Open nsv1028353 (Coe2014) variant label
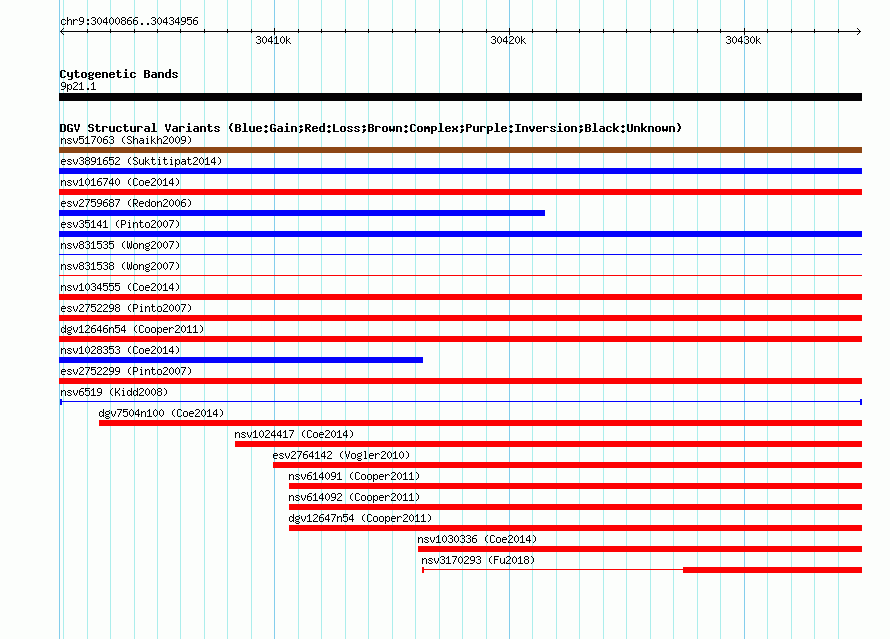The image size is (890, 639). tap(120, 350)
